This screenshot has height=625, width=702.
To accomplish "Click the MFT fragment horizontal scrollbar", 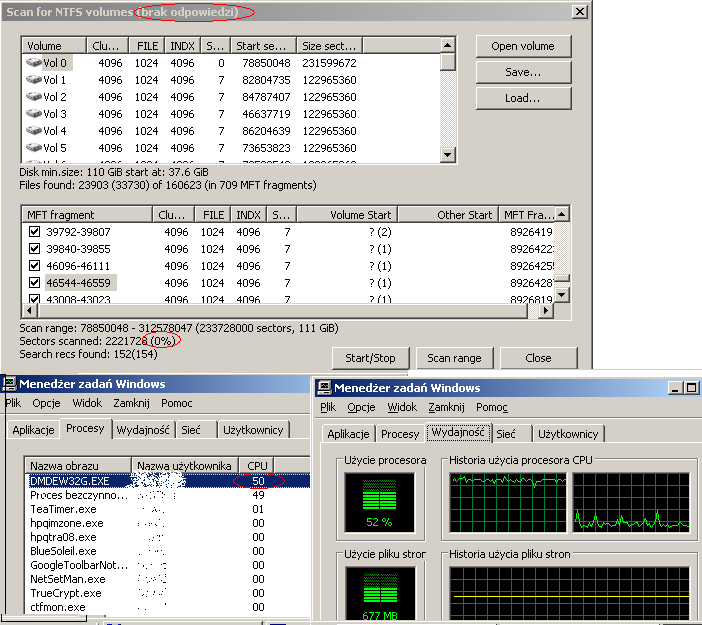I will [280, 312].
